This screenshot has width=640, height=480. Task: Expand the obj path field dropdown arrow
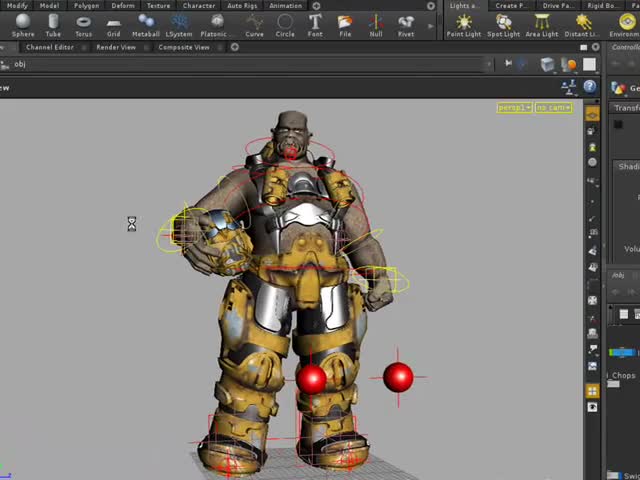click(x=490, y=64)
